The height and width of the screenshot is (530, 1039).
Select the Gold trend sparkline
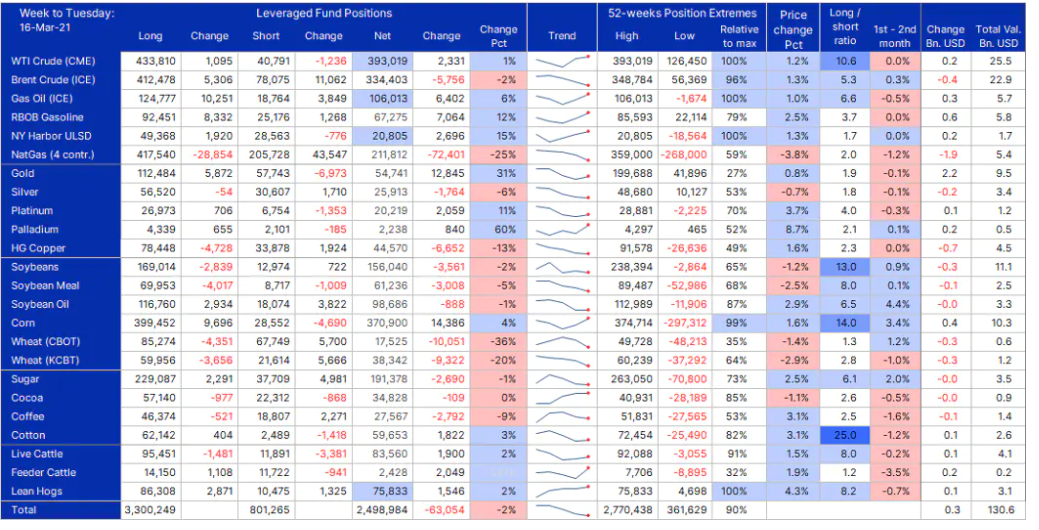point(562,174)
